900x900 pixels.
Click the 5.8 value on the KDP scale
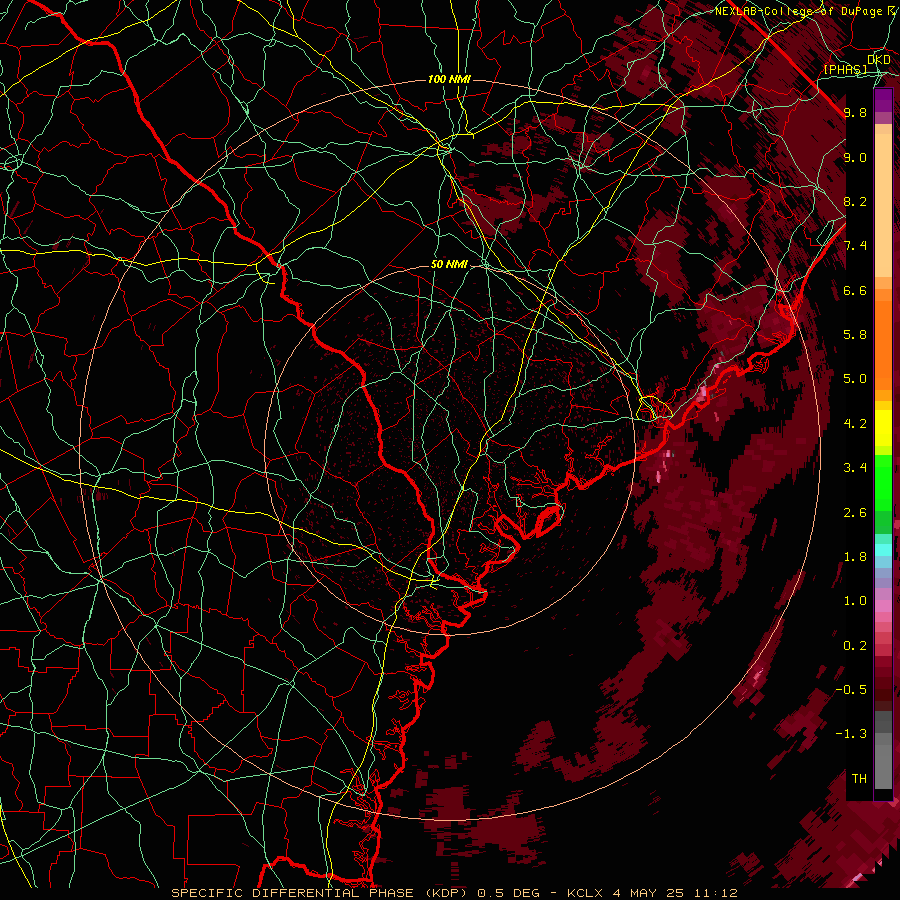click(855, 335)
